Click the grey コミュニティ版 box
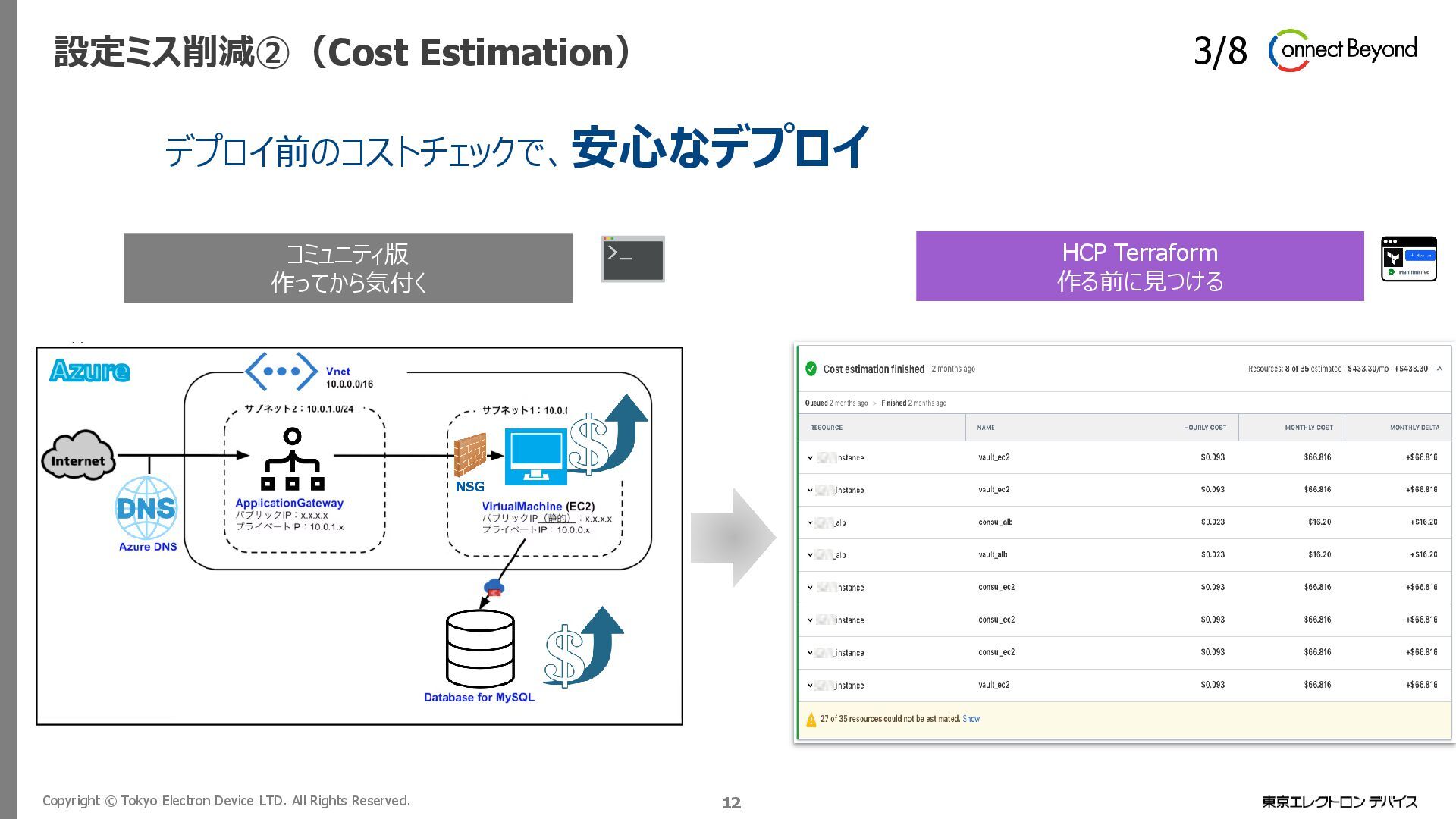 click(x=348, y=268)
